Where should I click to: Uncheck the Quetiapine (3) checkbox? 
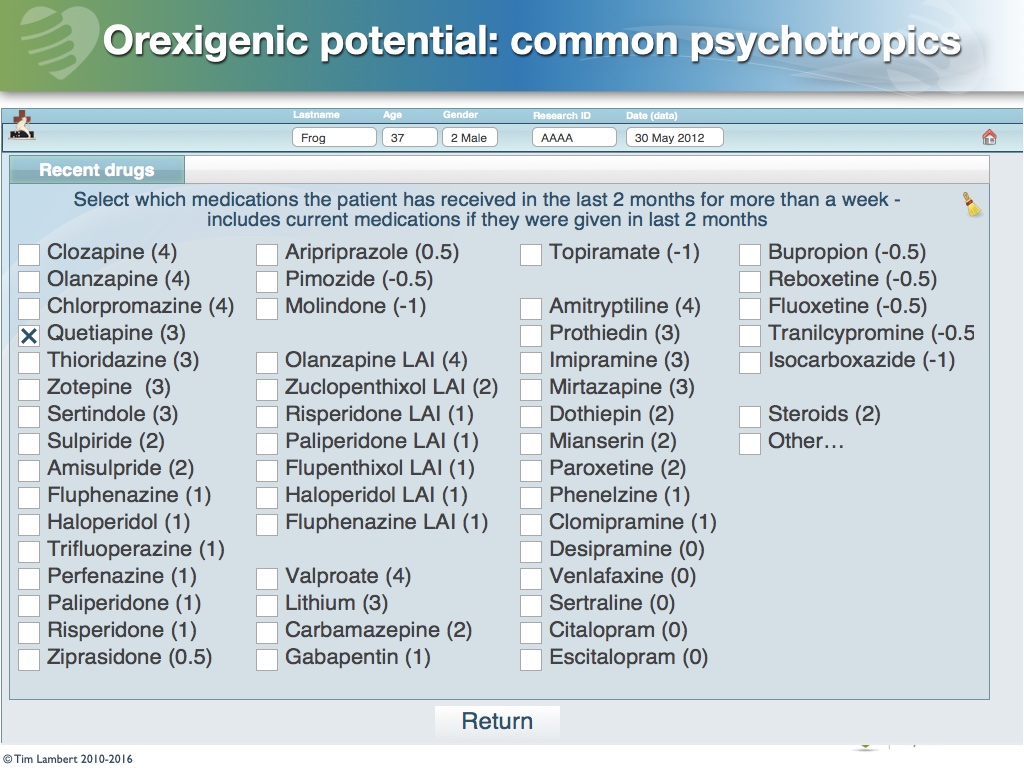[28, 334]
